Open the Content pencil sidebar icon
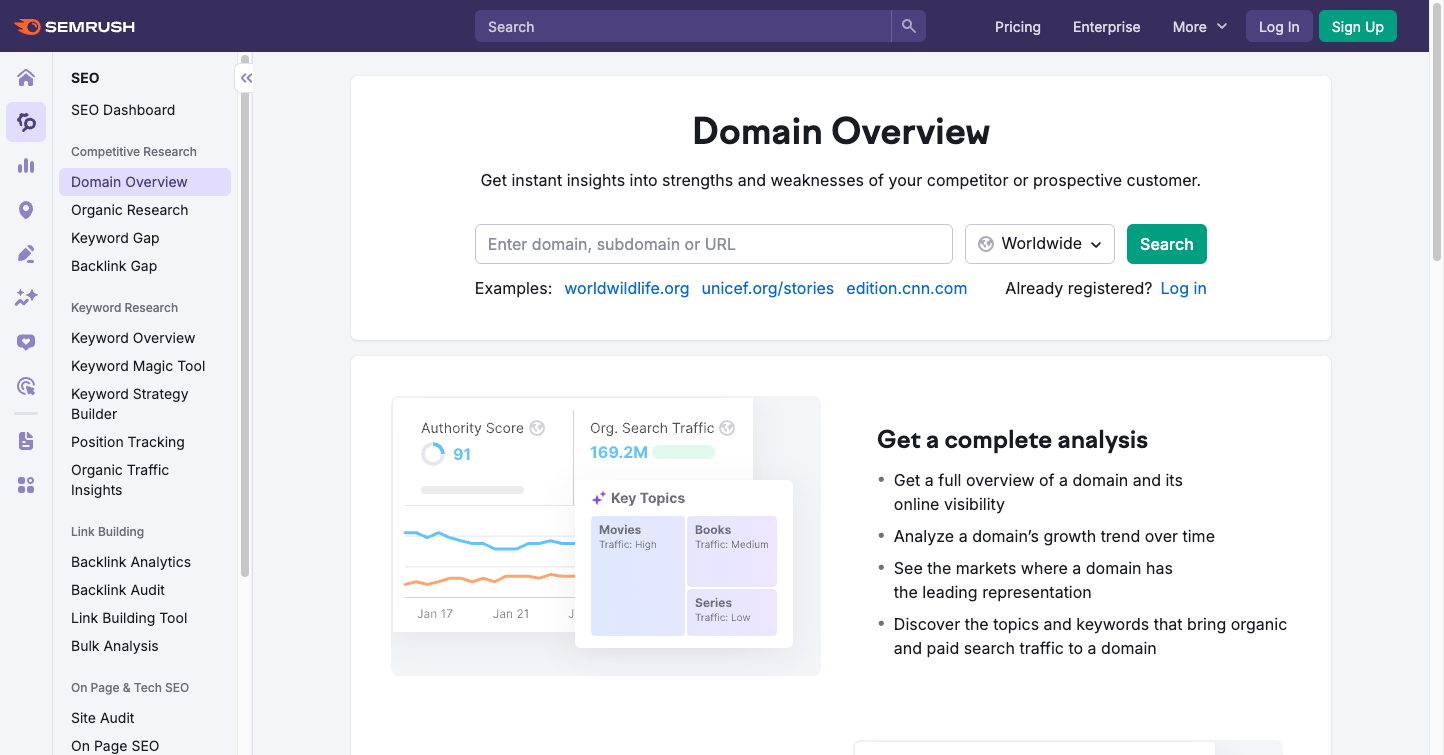The image size is (1444, 755). click(x=26, y=254)
